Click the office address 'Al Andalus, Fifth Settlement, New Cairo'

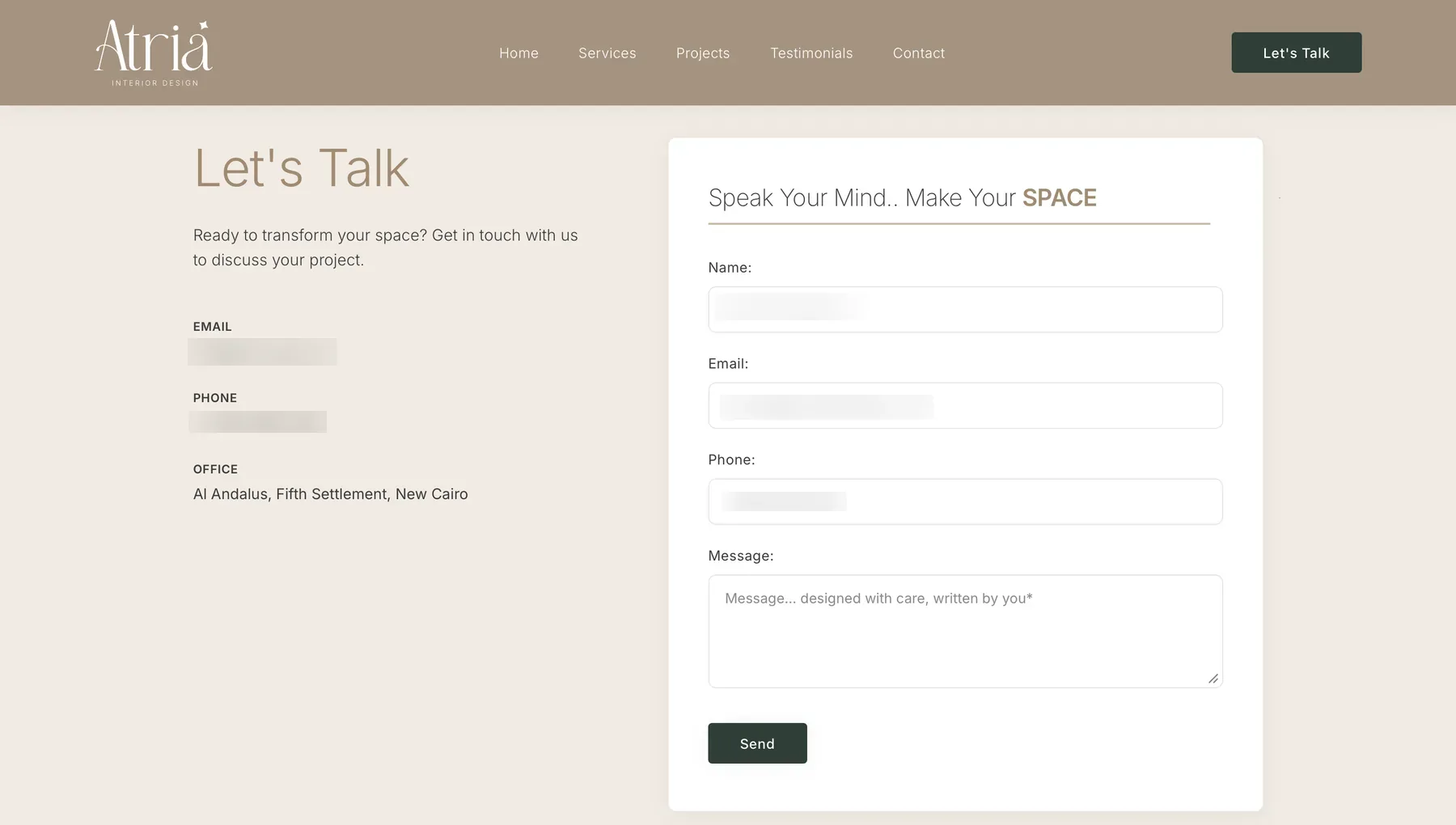[330, 494]
